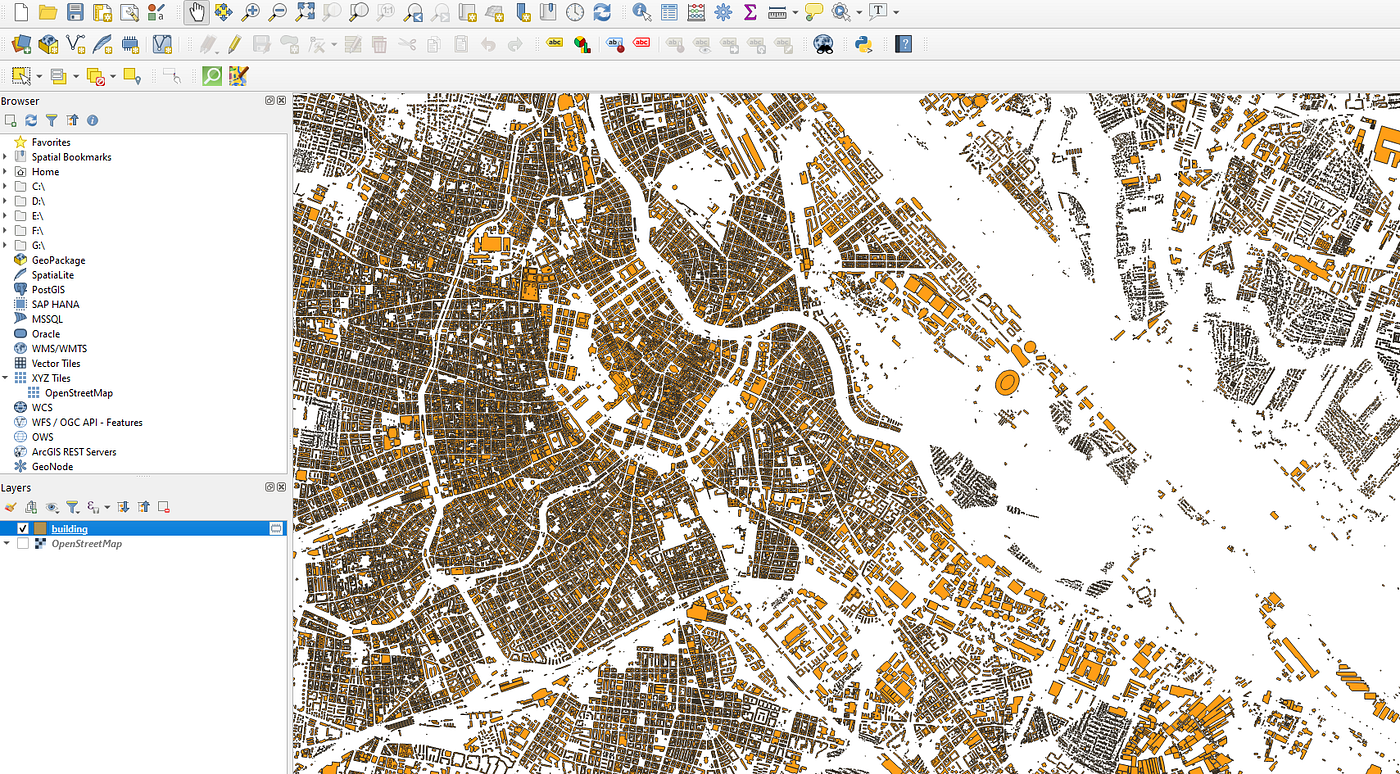Click the Text Annotation tool
The height and width of the screenshot is (774, 1400).
coord(877,12)
